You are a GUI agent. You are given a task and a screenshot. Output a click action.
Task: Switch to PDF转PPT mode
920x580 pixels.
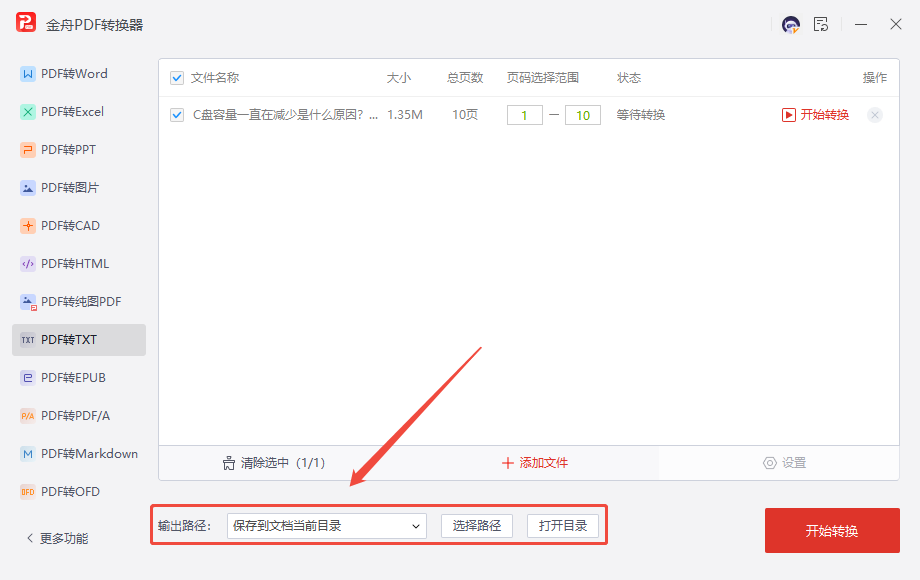(x=79, y=150)
